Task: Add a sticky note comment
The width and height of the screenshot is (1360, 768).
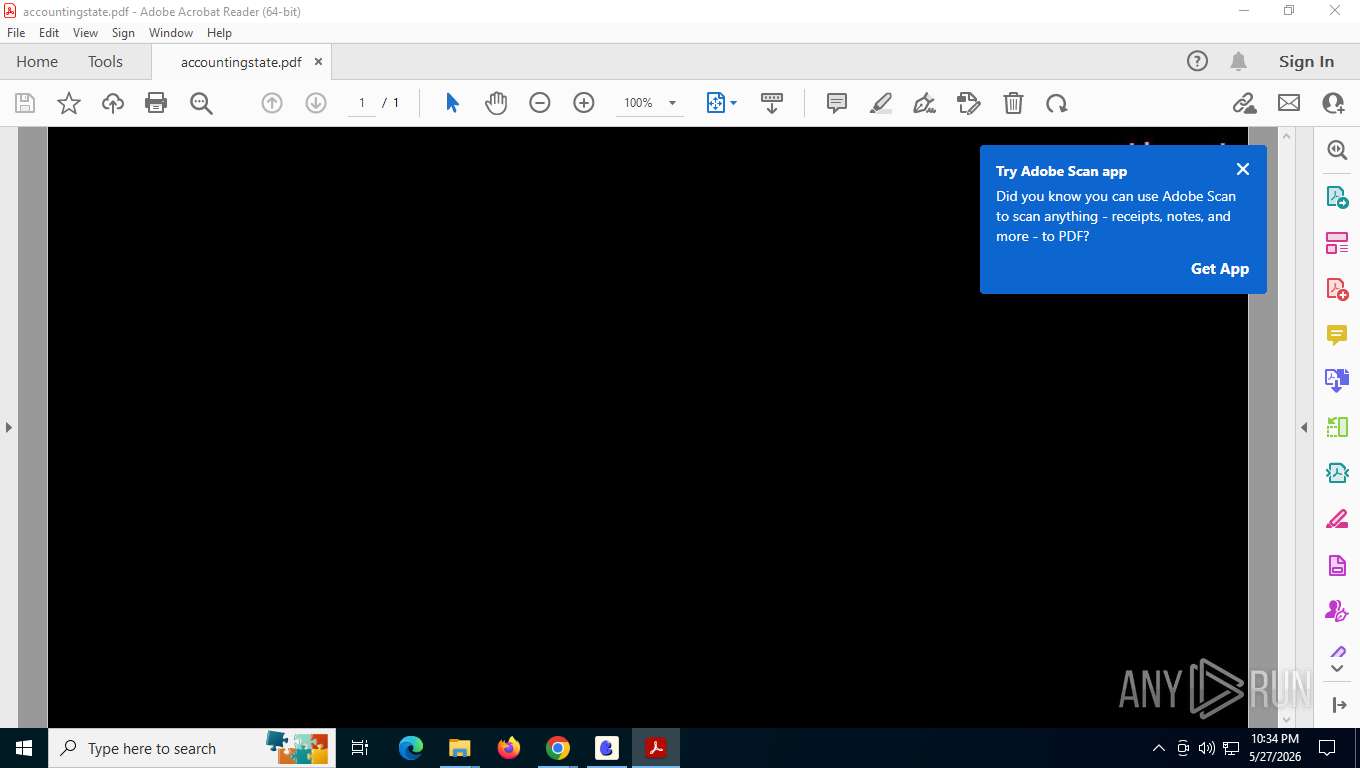Action: click(x=837, y=103)
